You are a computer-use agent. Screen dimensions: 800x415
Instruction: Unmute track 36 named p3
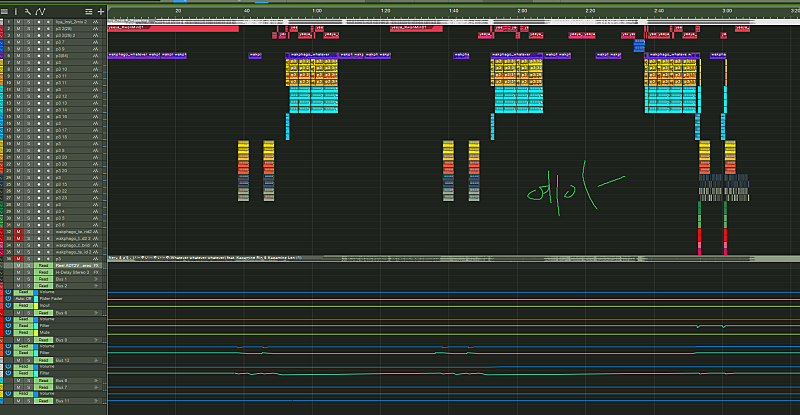[18, 258]
